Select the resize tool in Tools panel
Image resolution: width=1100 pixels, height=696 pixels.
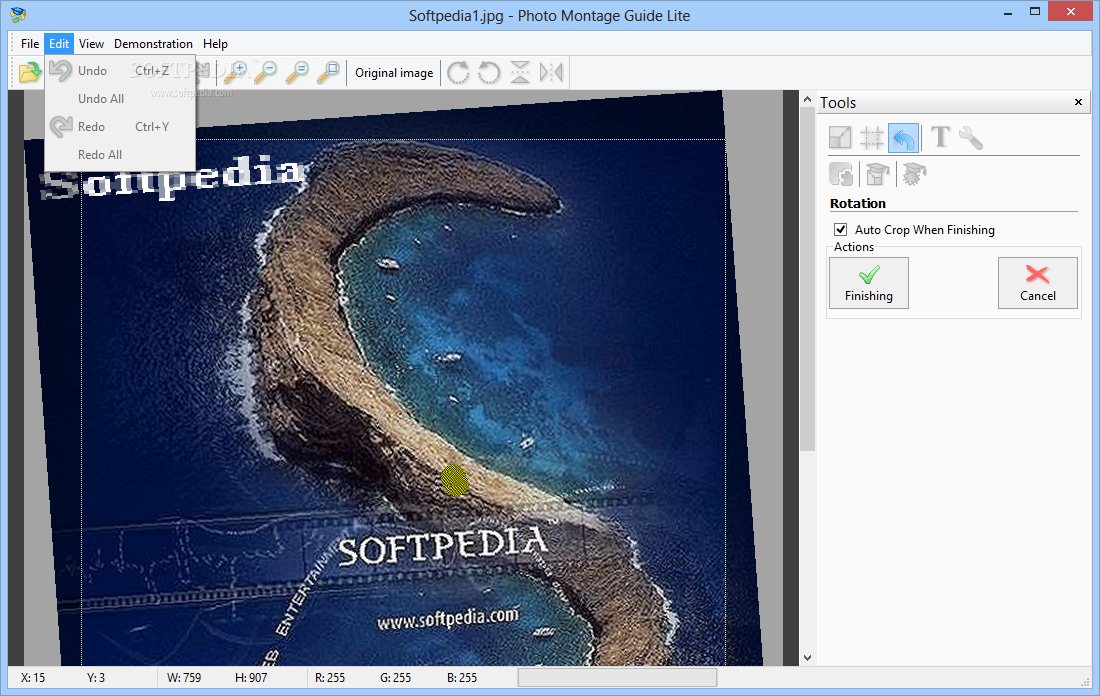click(840, 138)
